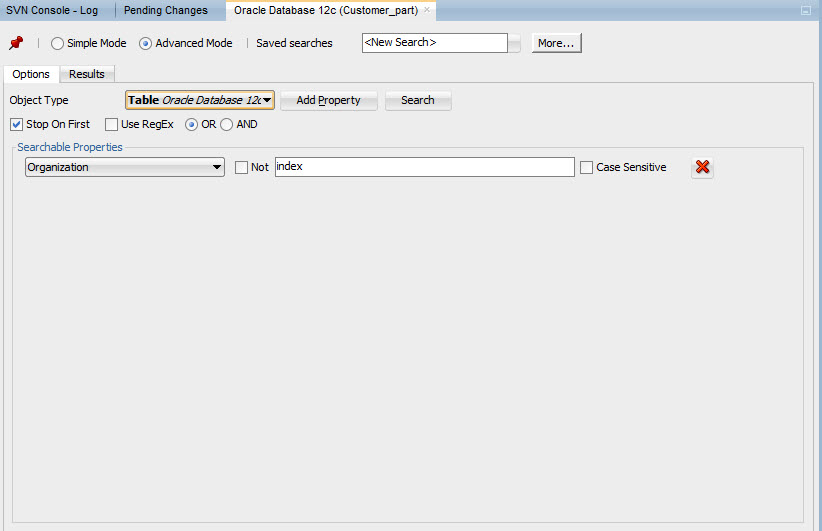Switch to the Results tab
822x531 pixels.
point(87,75)
